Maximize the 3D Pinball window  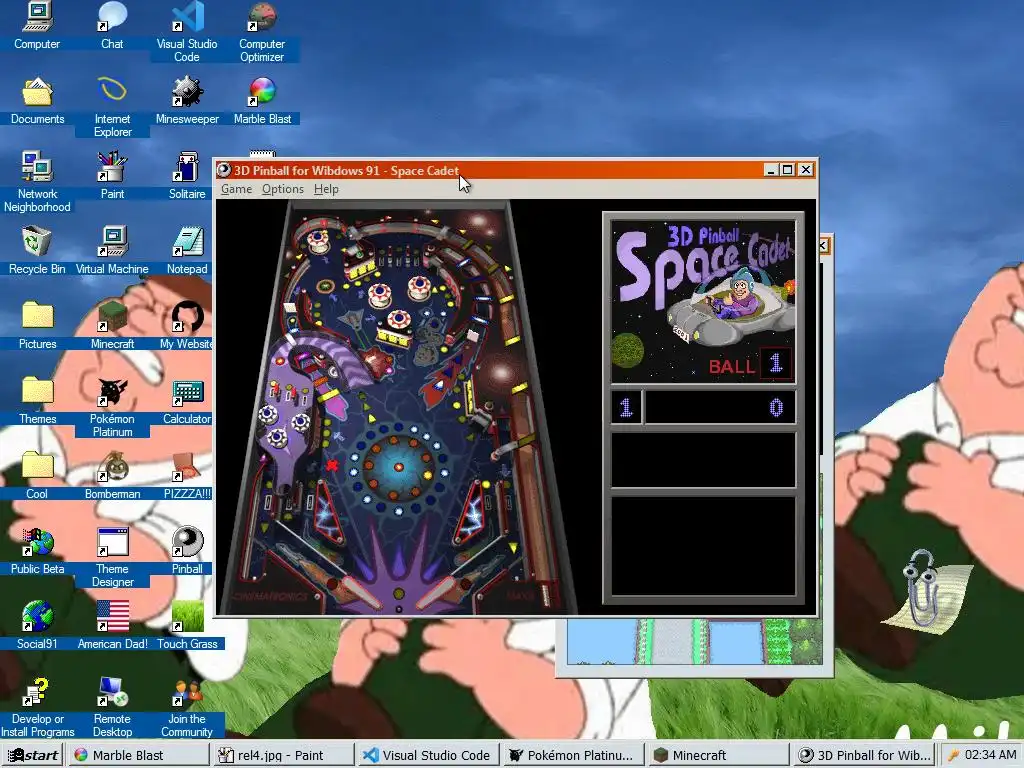tap(788, 170)
